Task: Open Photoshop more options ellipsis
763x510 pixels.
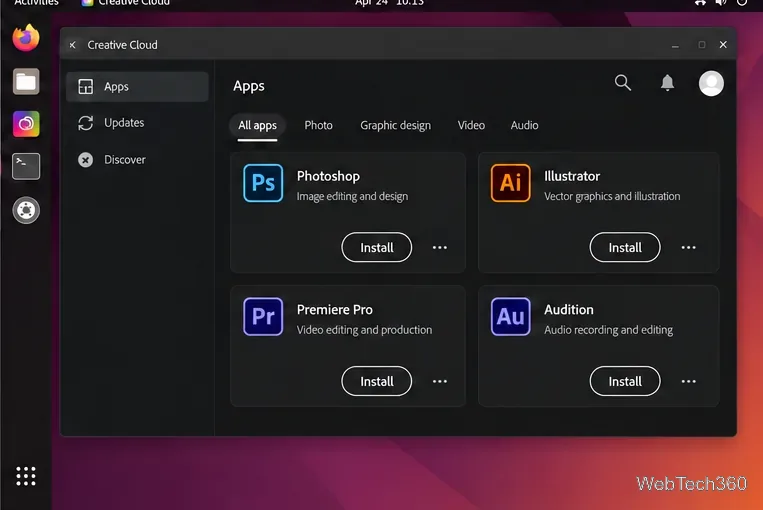Action: click(439, 247)
